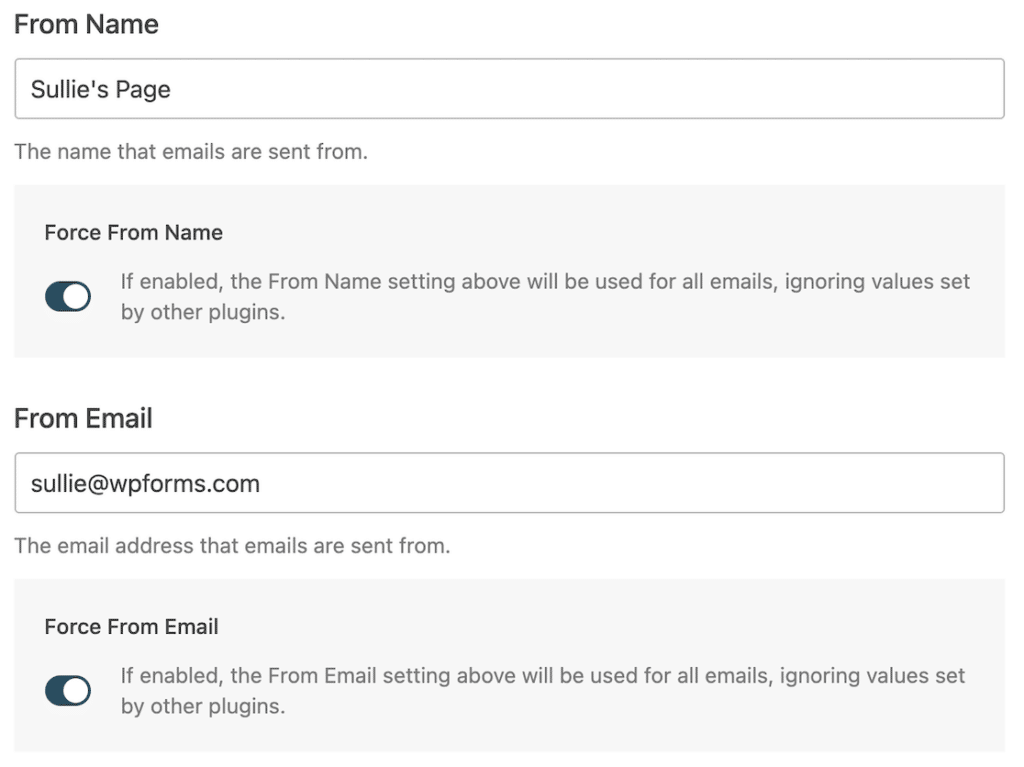1024x767 pixels.
Task: Disable the Force From Email toggle
Action: point(67,690)
